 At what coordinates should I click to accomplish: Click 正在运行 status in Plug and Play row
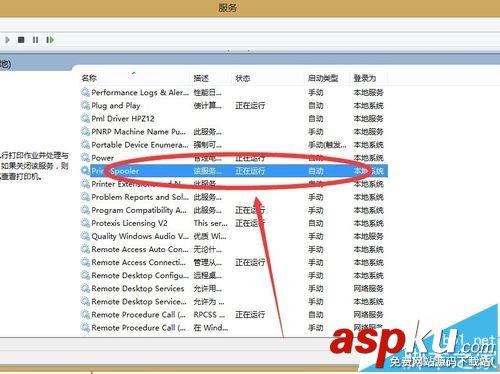coord(250,106)
